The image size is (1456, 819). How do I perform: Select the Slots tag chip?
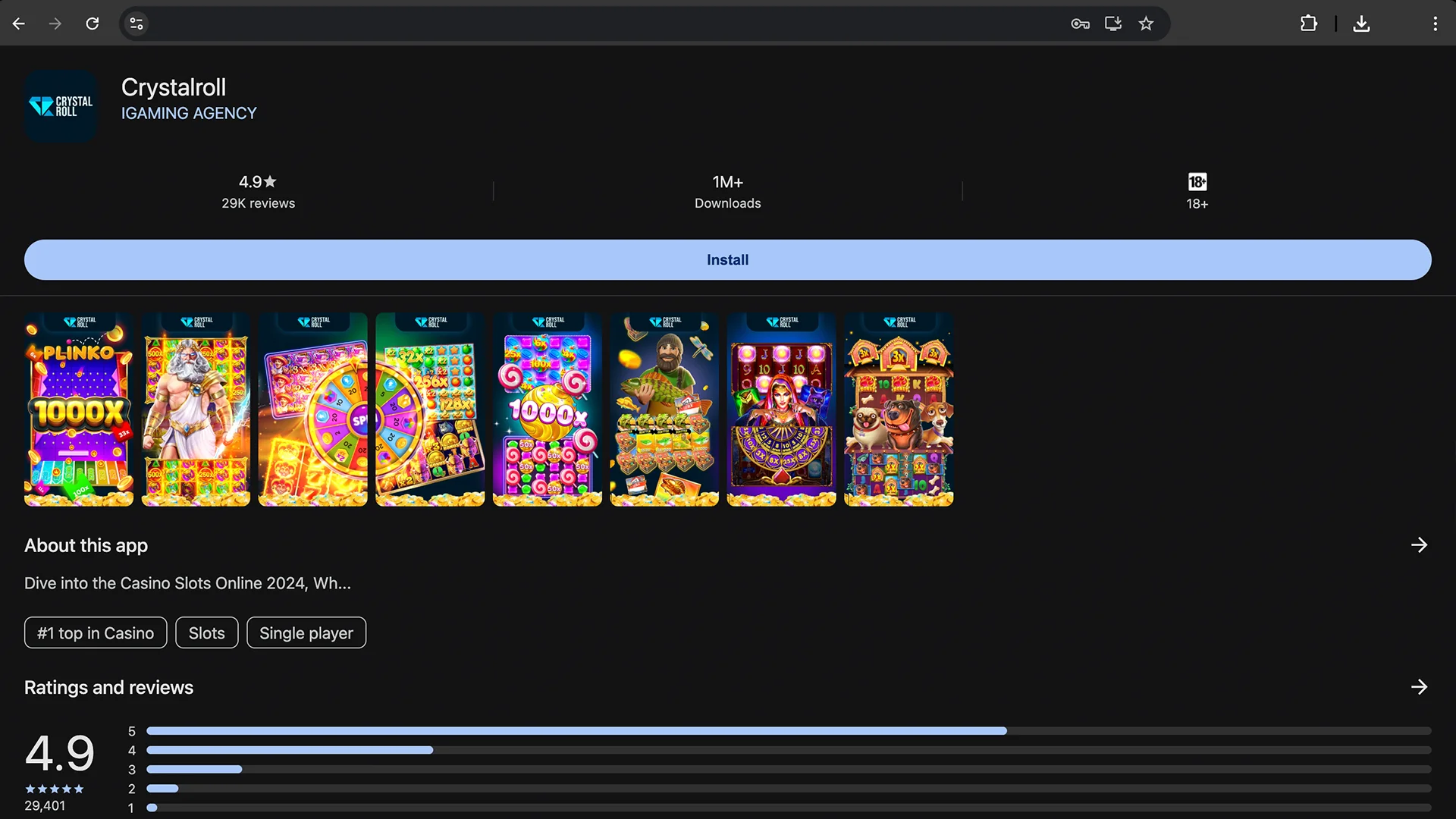(x=207, y=633)
